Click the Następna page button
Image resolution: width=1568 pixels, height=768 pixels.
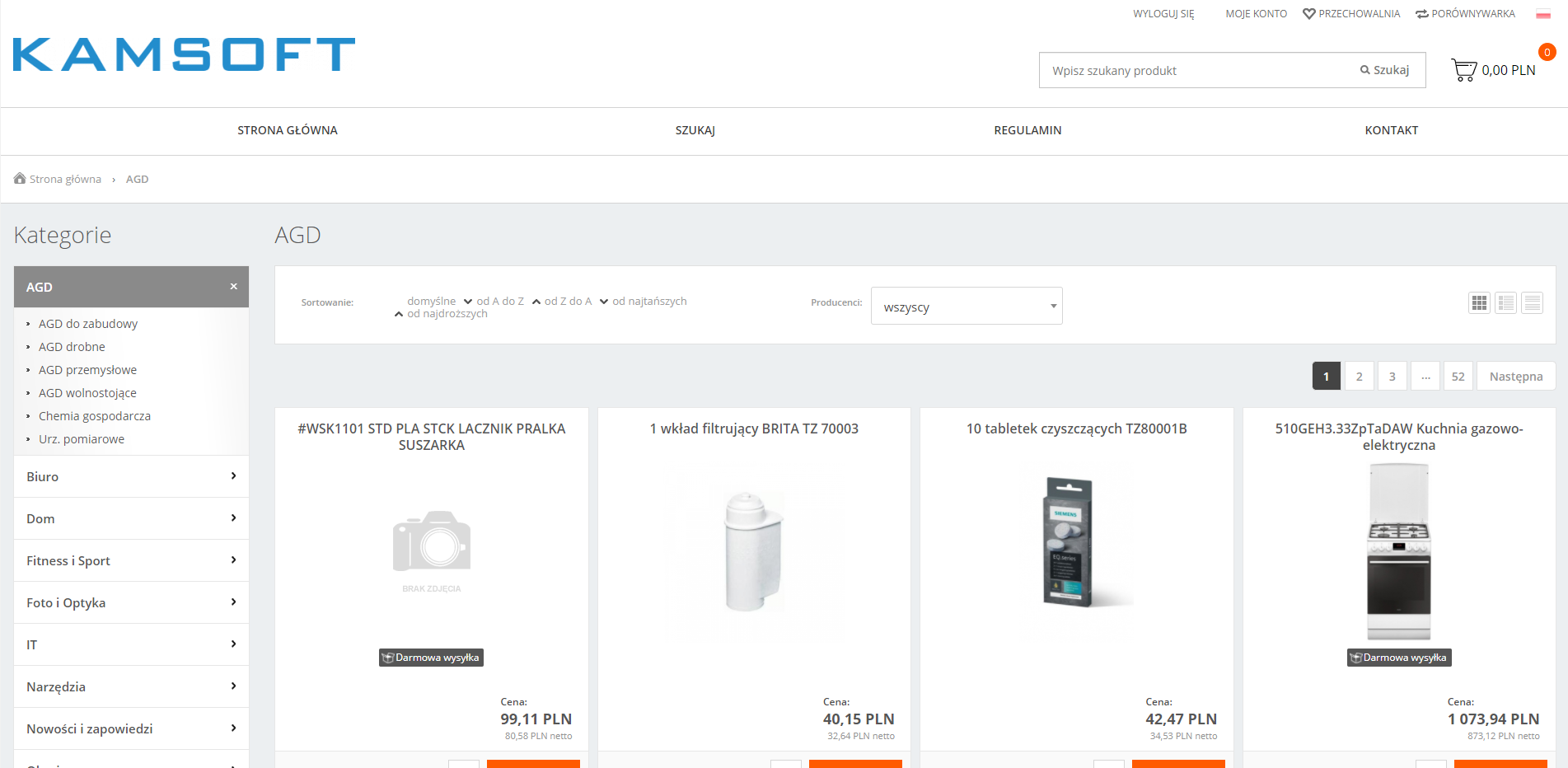pyautogui.click(x=1516, y=376)
